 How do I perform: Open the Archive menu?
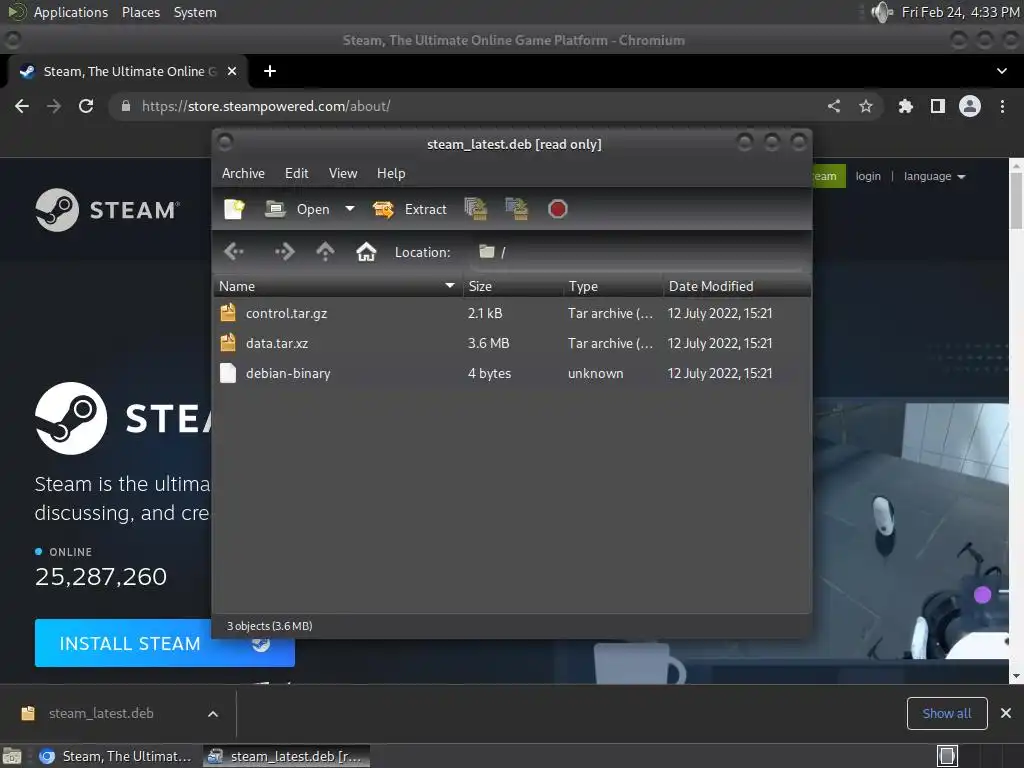tap(243, 173)
